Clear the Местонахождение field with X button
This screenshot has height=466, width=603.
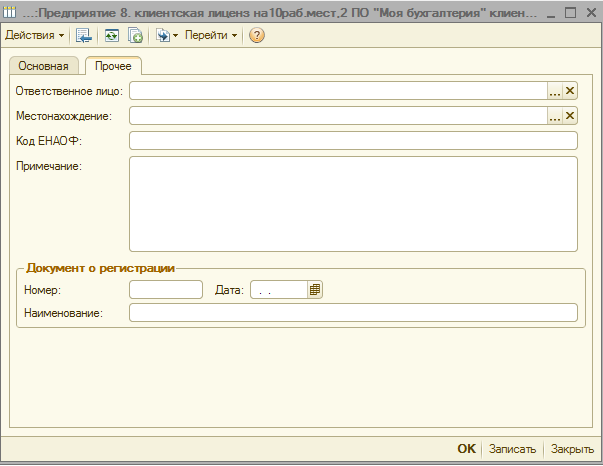pos(570,116)
